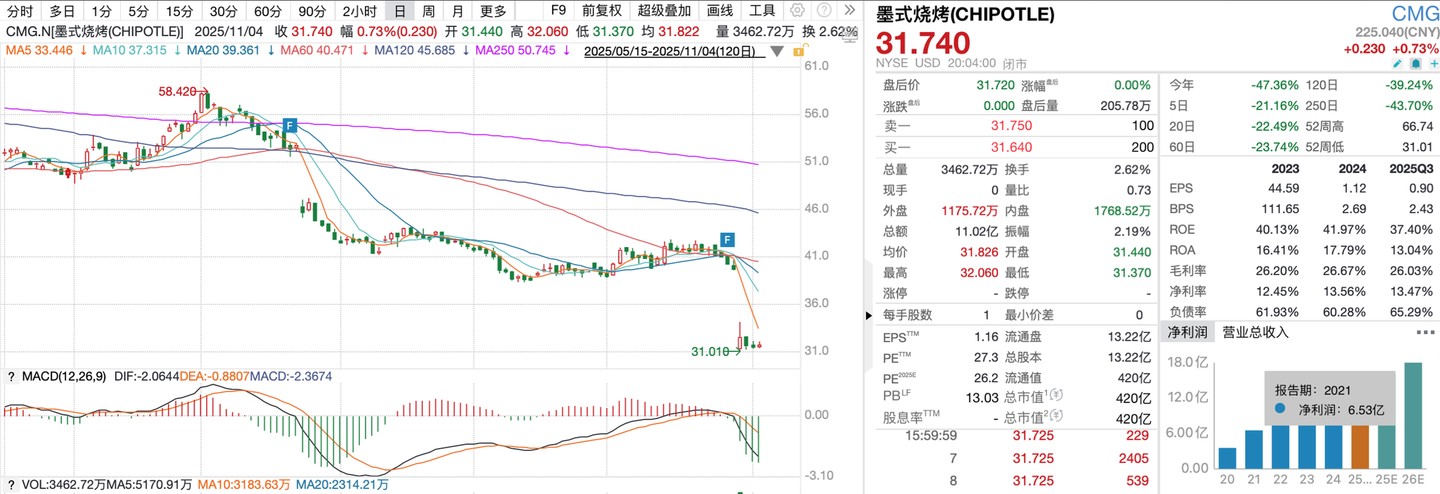Select the 90分 period tab
1440x494 pixels.
pos(312,11)
